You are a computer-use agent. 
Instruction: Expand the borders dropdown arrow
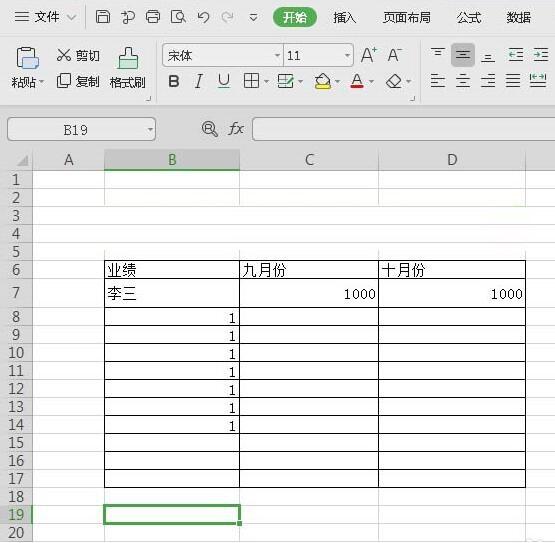tap(266, 82)
